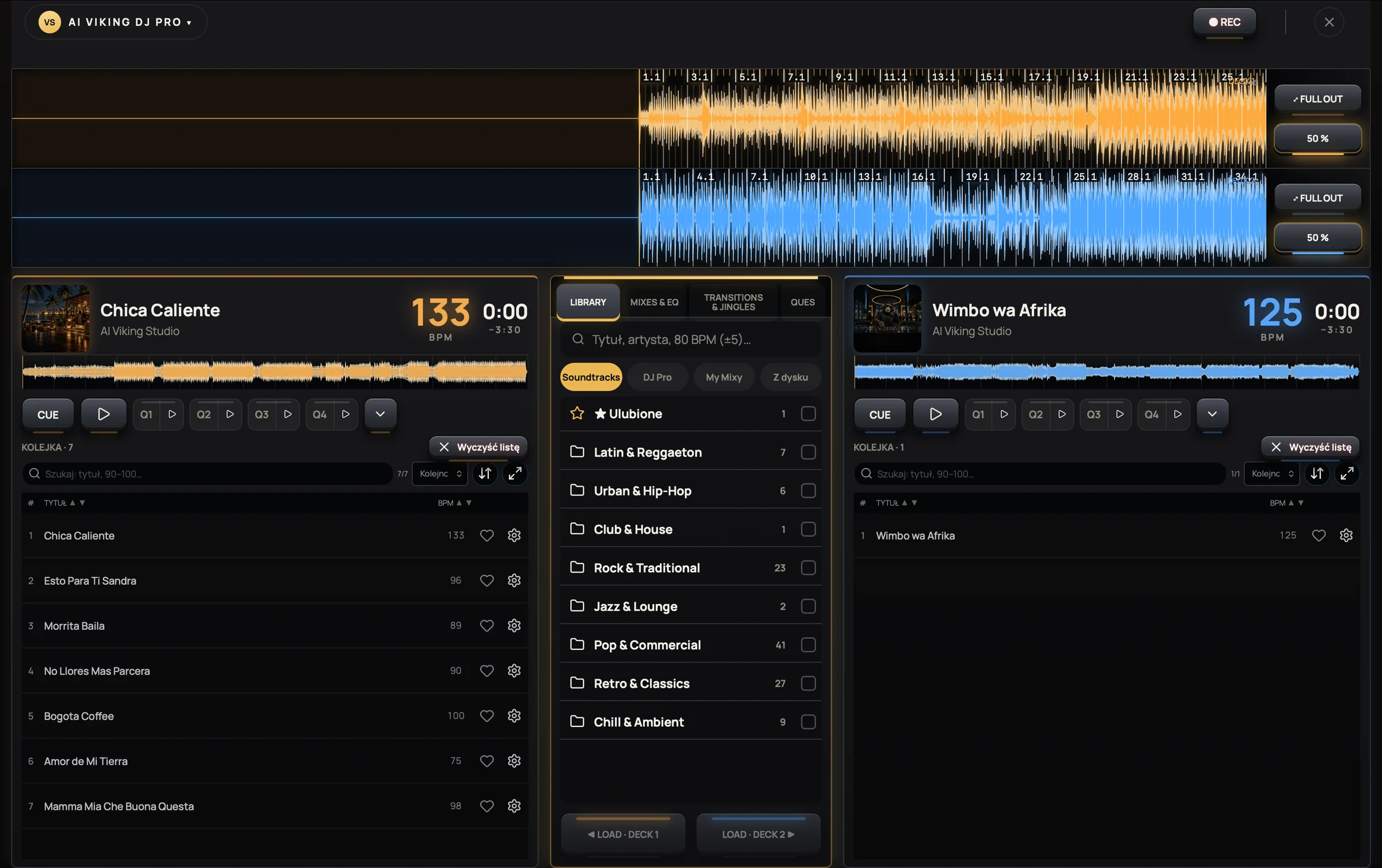Open Kolejnc sort dropdown in right queue
The width and height of the screenshot is (1382, 868).
1272,473
